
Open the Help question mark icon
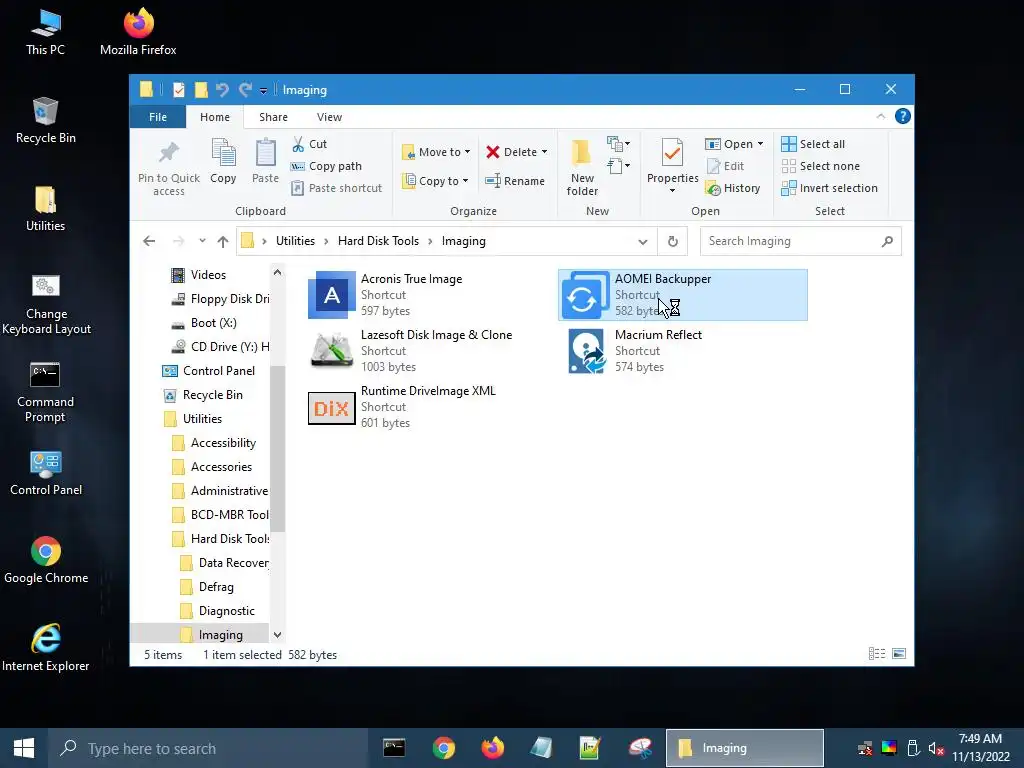[903, 116]
